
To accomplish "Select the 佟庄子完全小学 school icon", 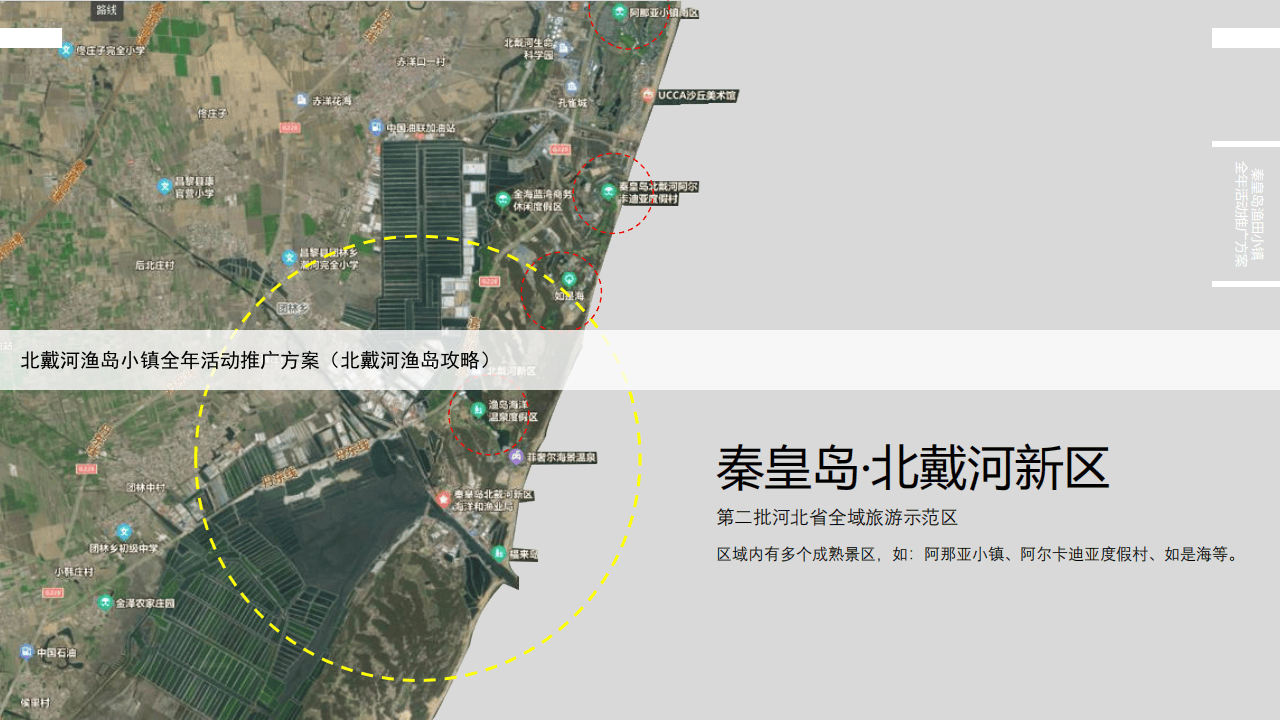I will pyautogui.click(x=66, y=49).
